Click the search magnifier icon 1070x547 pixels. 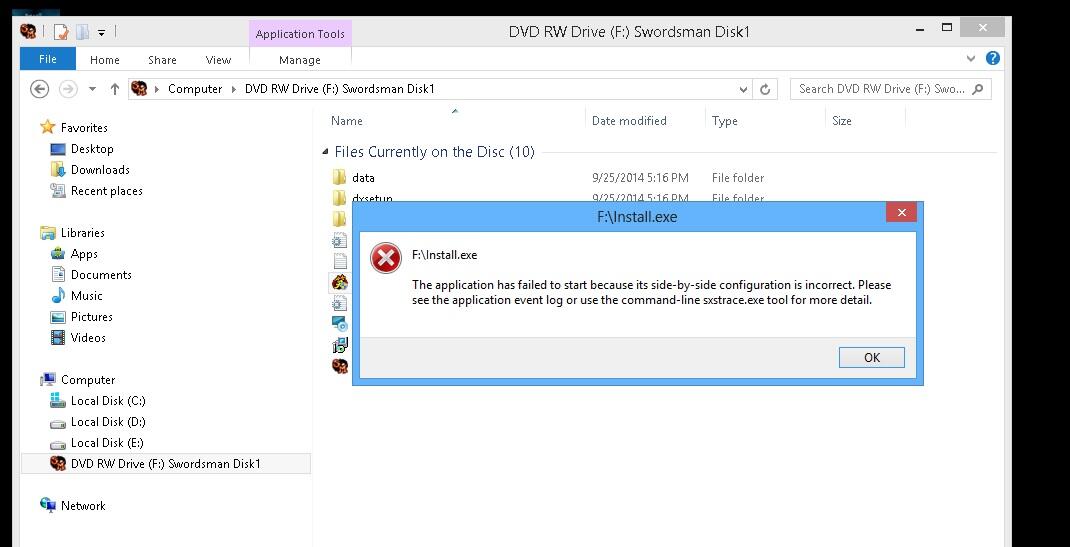[x=978, y=89]
